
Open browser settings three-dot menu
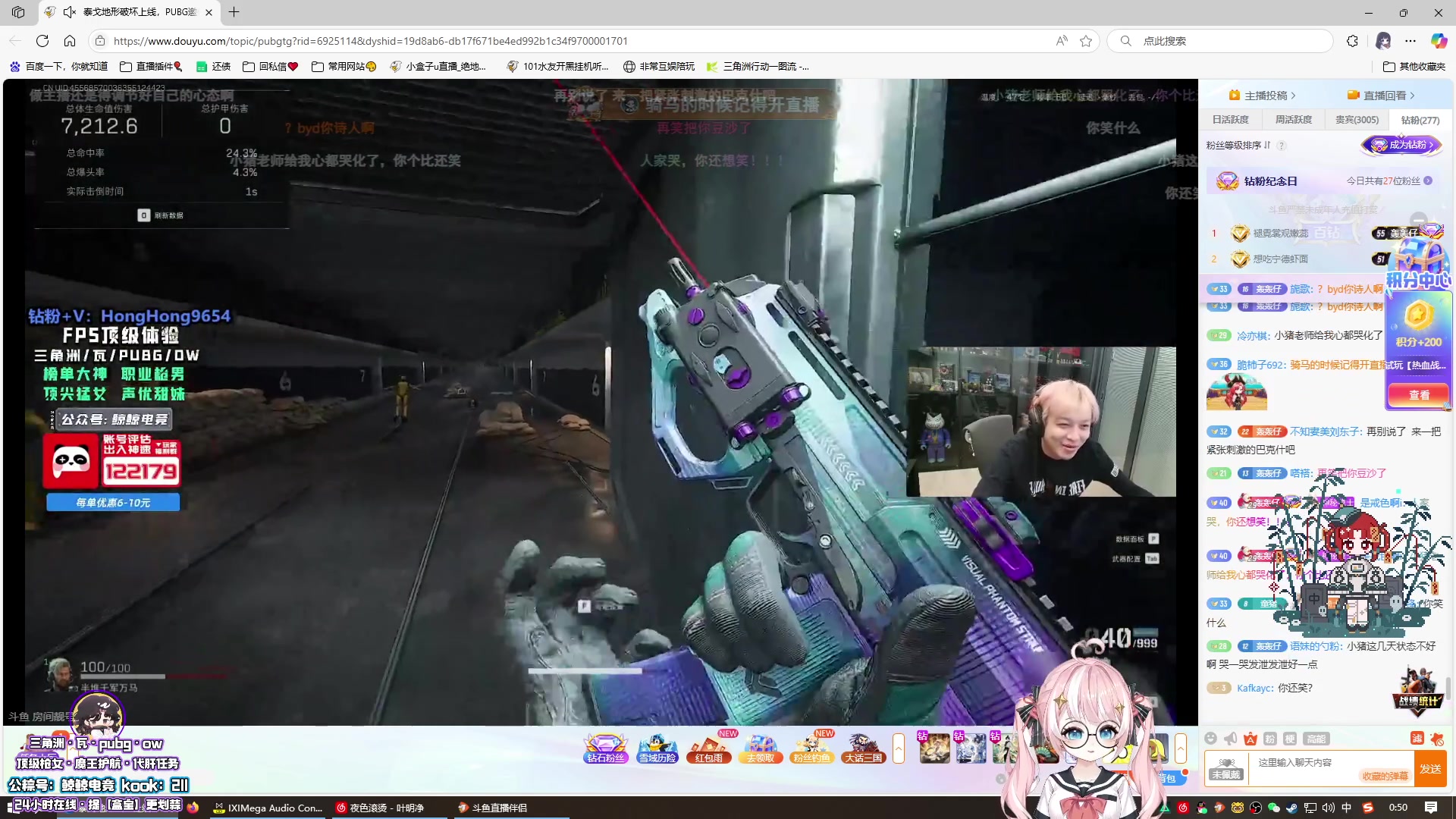(1410, 41)
